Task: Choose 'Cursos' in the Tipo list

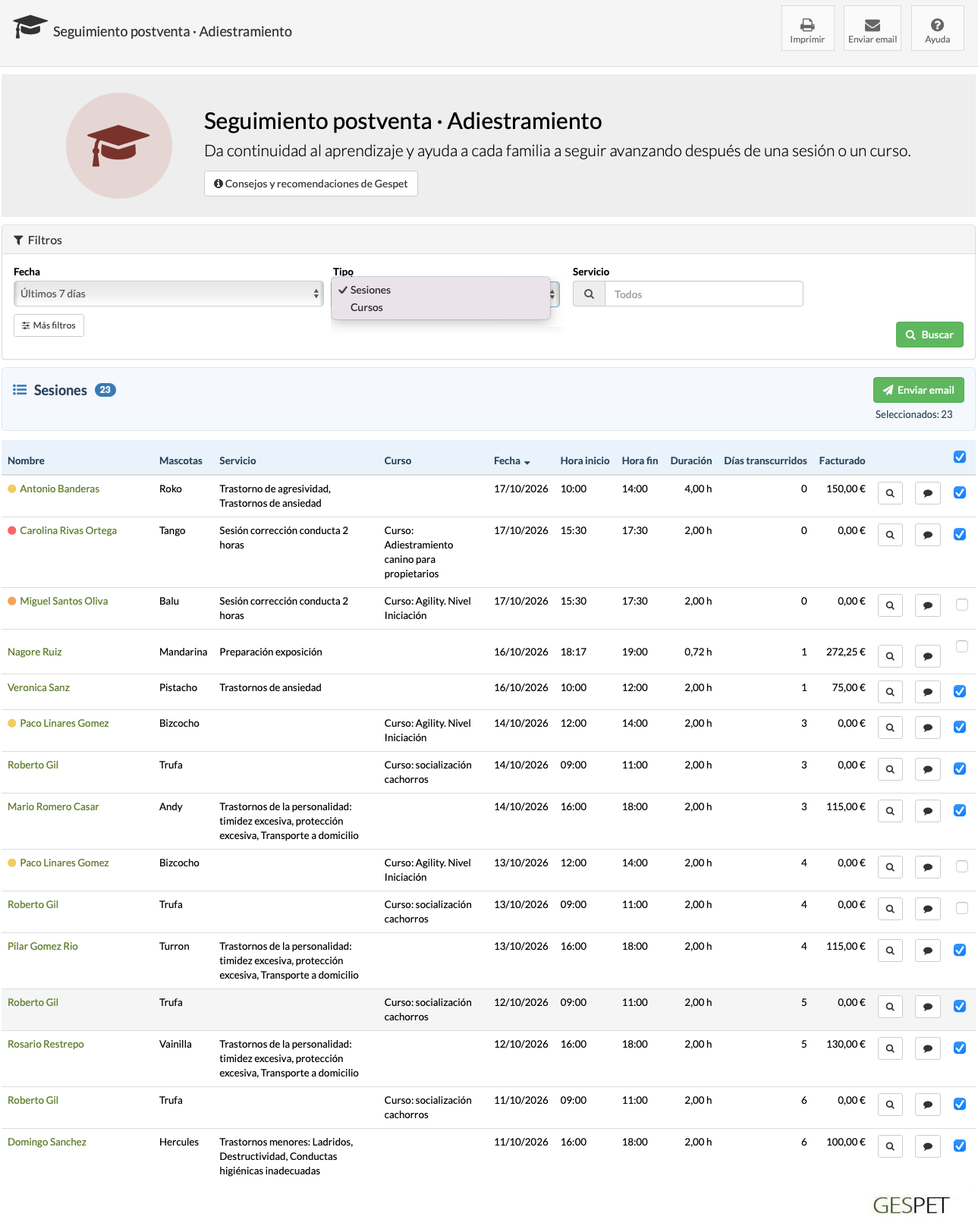Action: click(440, 307)
